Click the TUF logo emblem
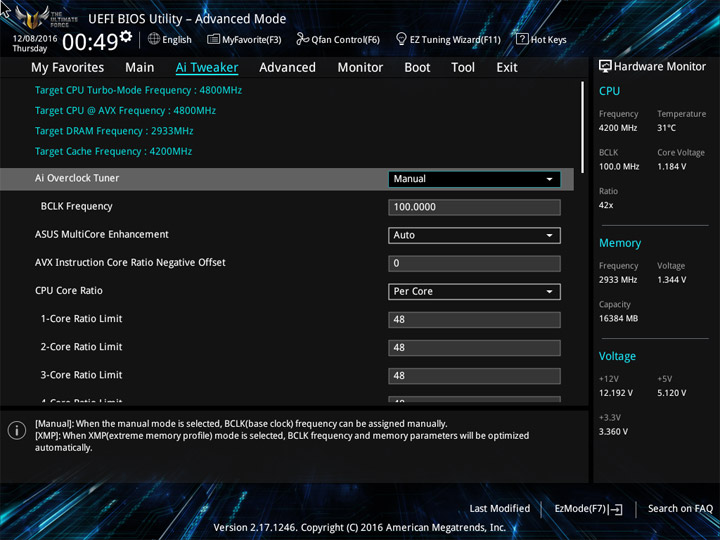Screen dimensions: 720x540 coord(32,17)
